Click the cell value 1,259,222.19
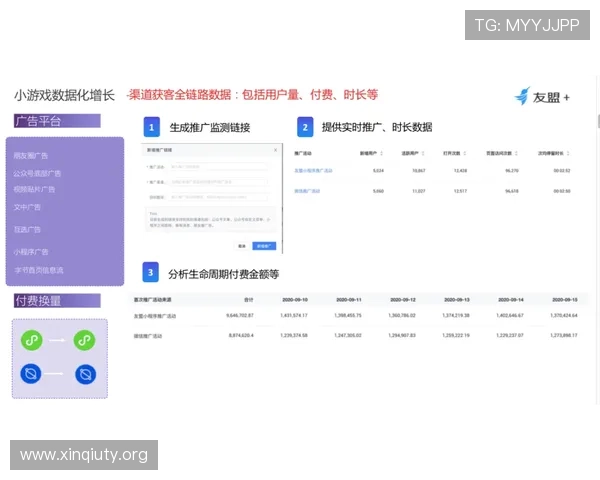Screen dimensions: 600x480 pos(456,335)
